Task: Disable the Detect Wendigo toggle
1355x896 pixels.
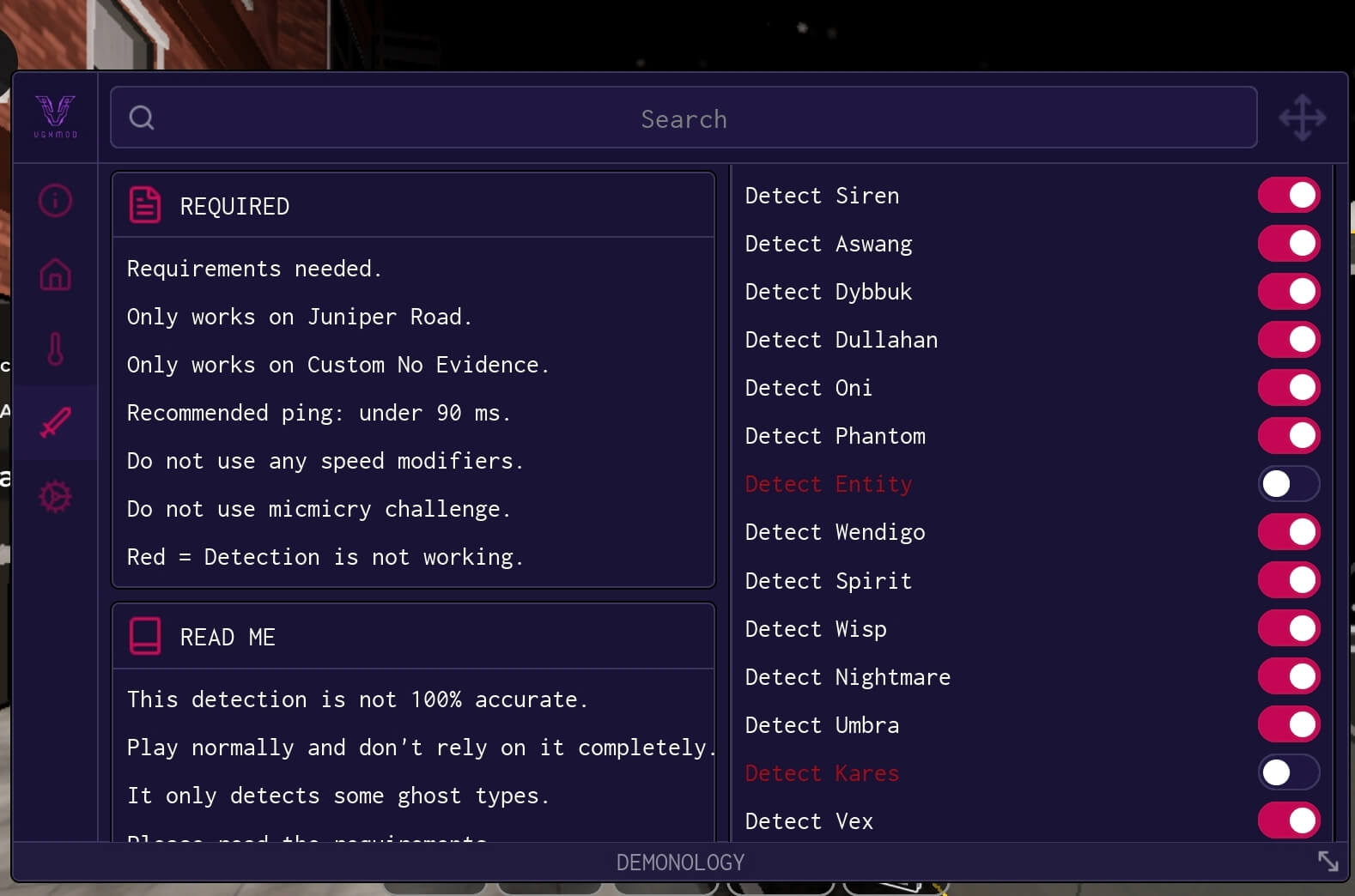Action: tap(1289, 531)
